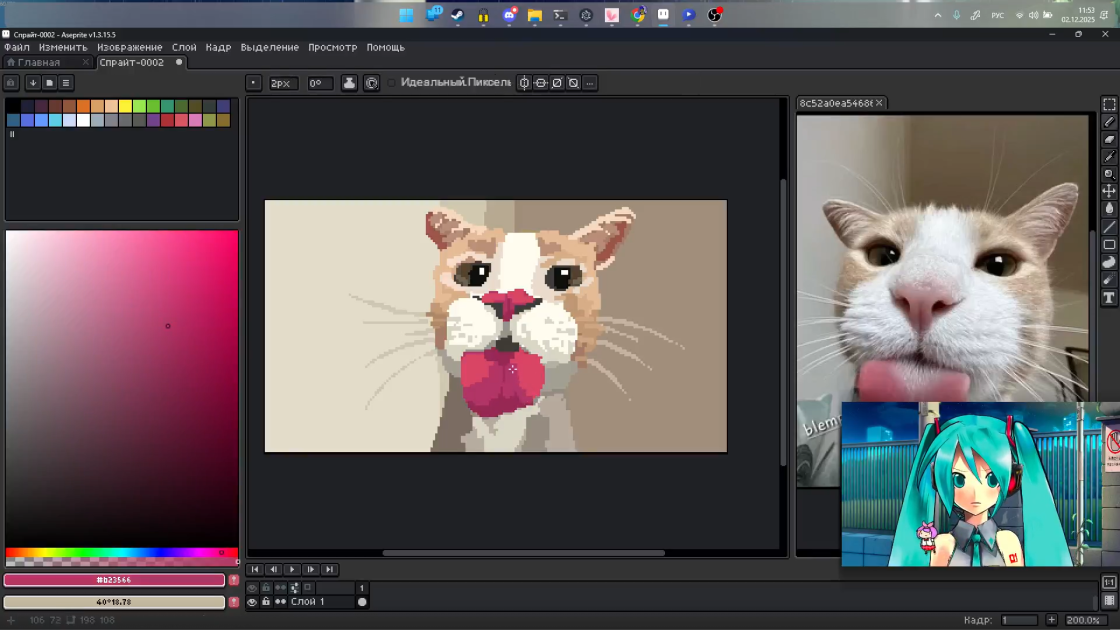The width and height of the screenshot is (1120, 630).
Task: Click the foreground color #b23566 button
Action: coord(114,580)
